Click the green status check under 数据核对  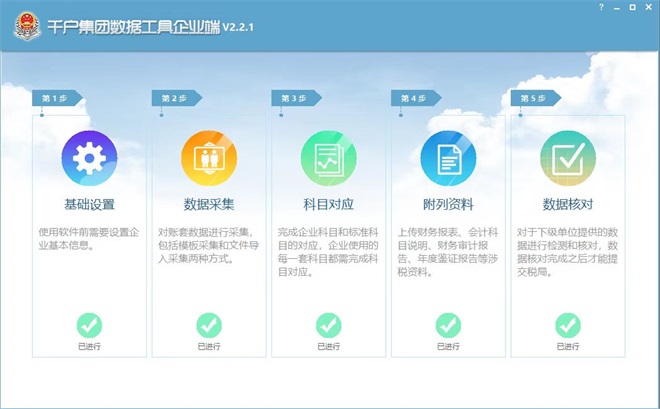[x=568, y=325]
